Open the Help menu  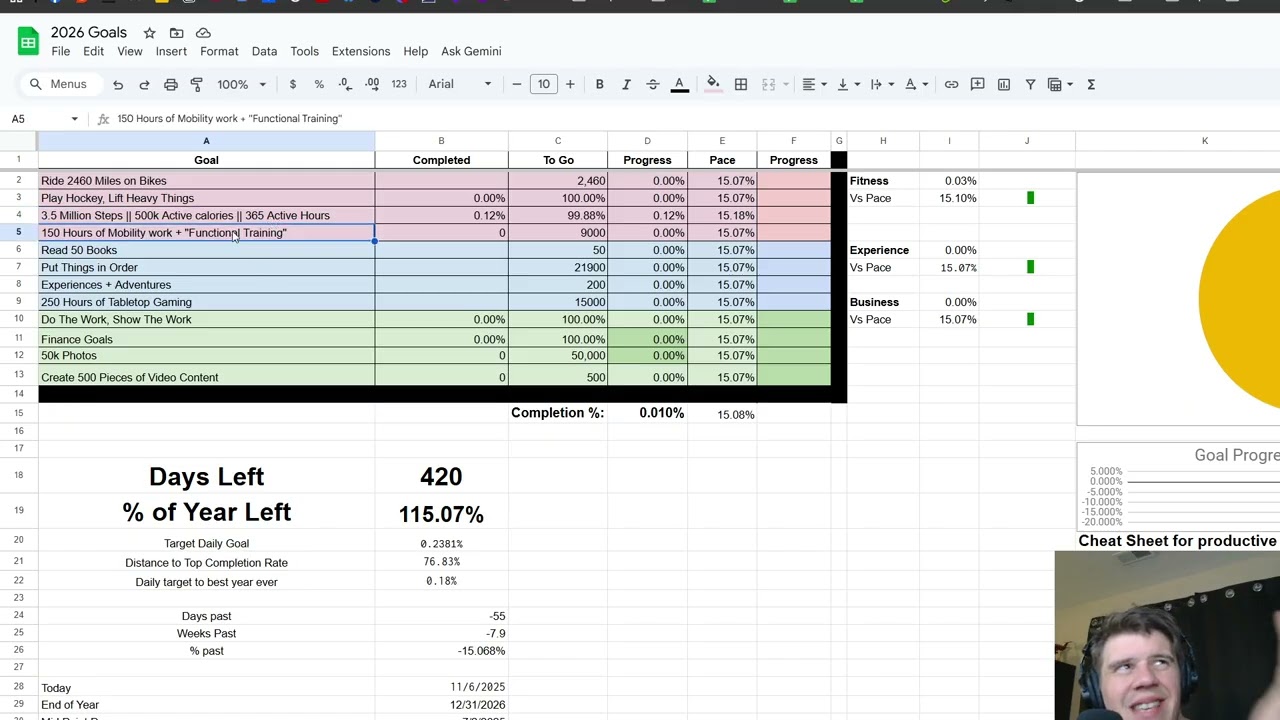pyautogui.click(x=415, y=51)
